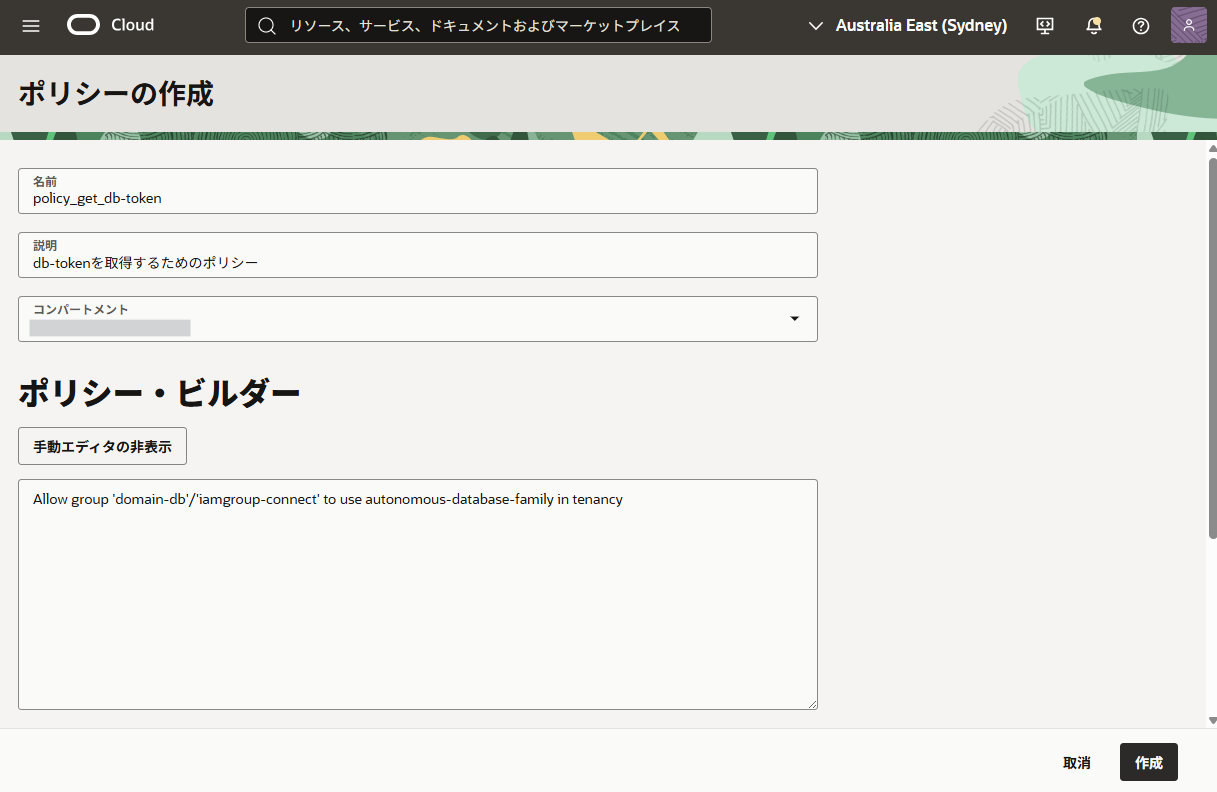Click the magnifier icon in the search bar
Viewport: 1217px width, 792px height.
pyautogui.click(x=266, y=25)
